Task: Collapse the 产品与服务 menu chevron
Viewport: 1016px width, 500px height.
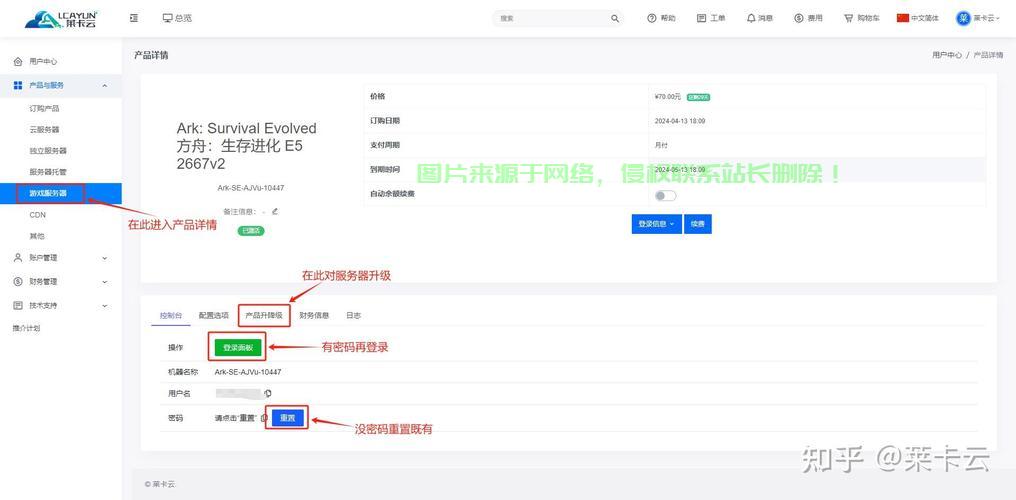Action: pyautogui.click(x=104, y=85)
